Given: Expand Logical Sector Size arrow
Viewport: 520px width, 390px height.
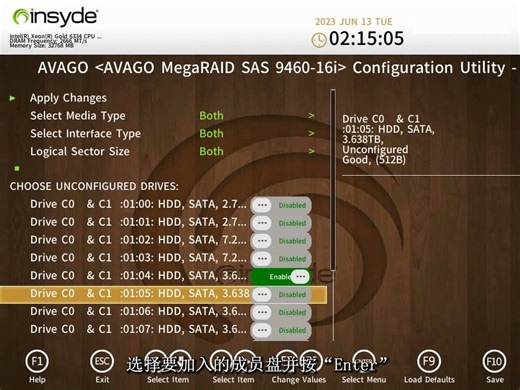Looking at the screenshot, I should point(311,151).
